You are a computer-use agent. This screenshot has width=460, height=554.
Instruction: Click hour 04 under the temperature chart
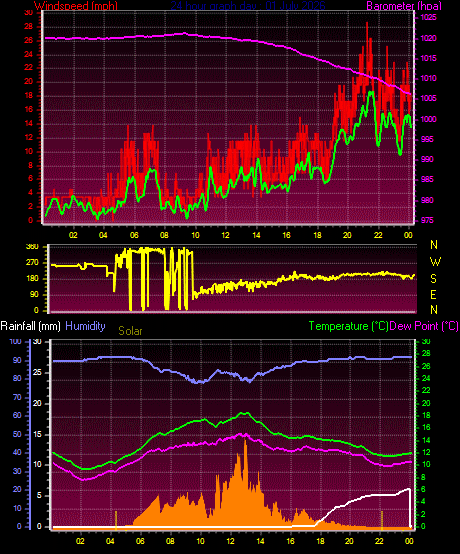pyautogui.click(x=110, y=542)
